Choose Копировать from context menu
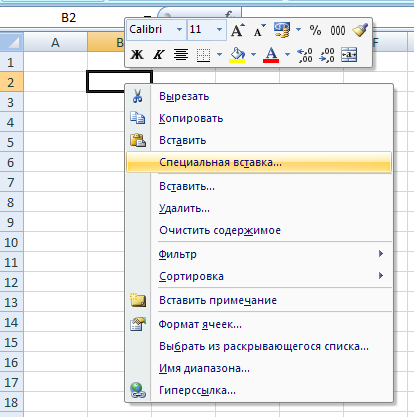Screen dimensions: 414x417 coord(259,118)
